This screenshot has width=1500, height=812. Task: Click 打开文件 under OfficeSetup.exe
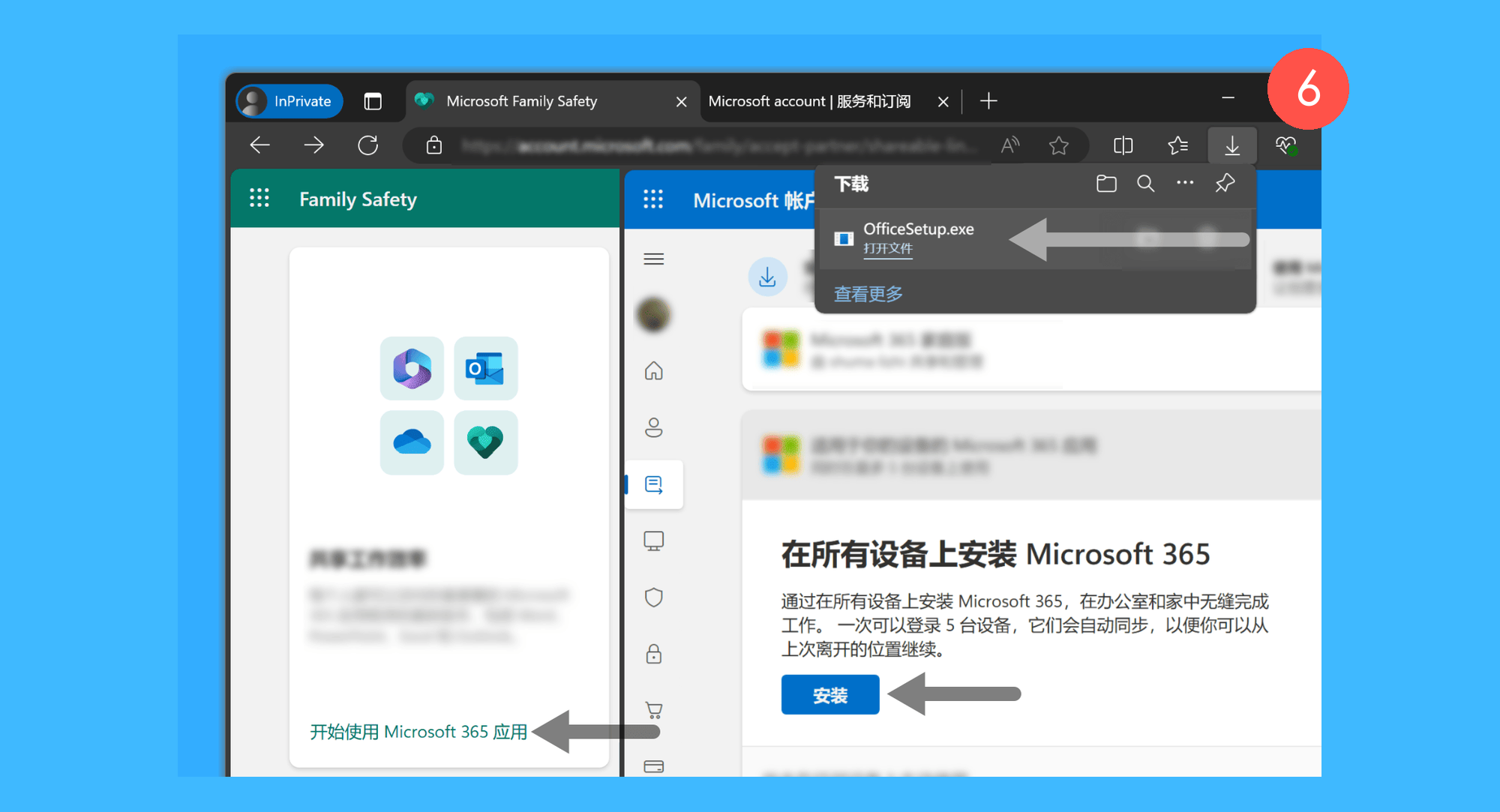888,249
